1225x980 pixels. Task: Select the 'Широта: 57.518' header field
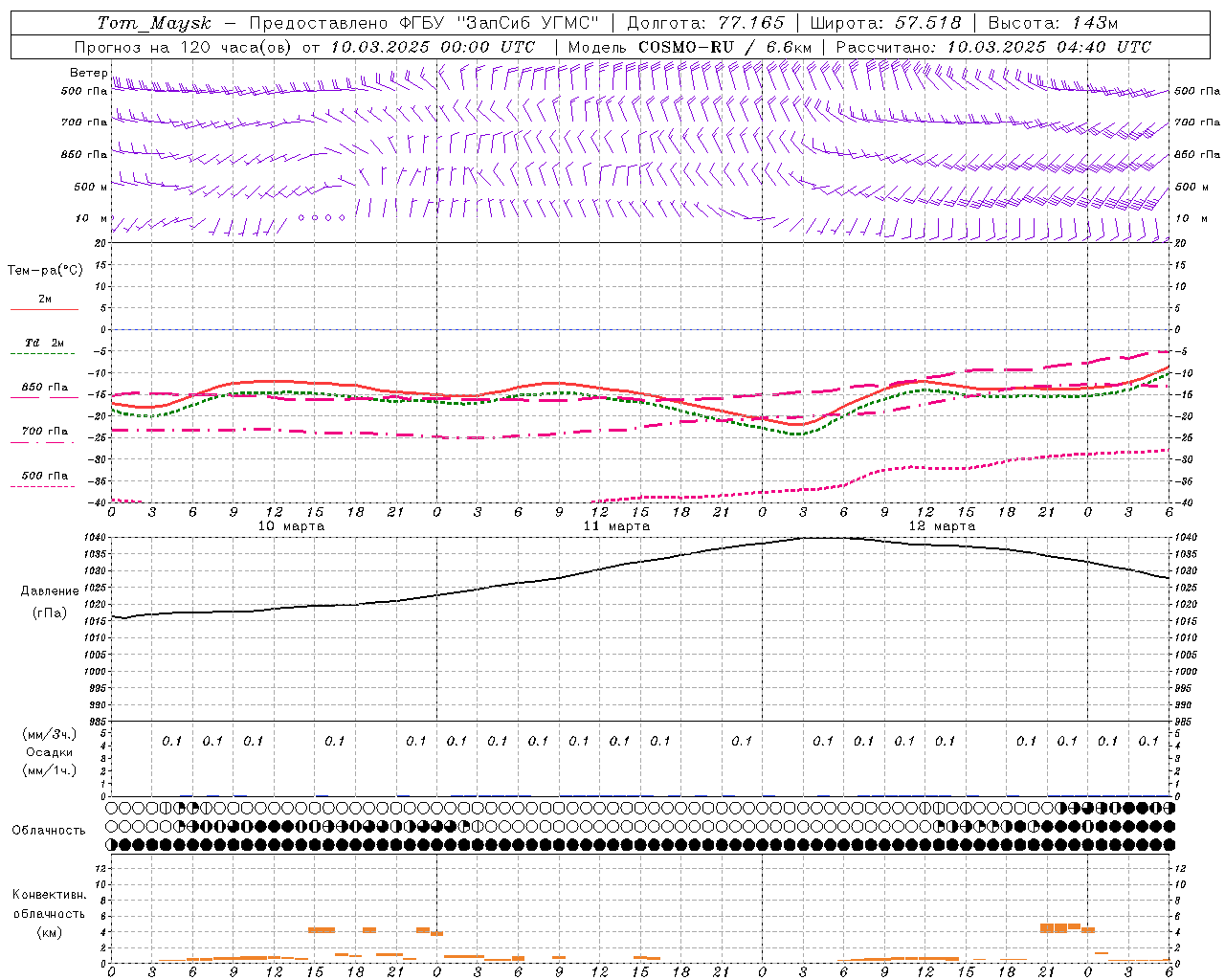(885, 23)
